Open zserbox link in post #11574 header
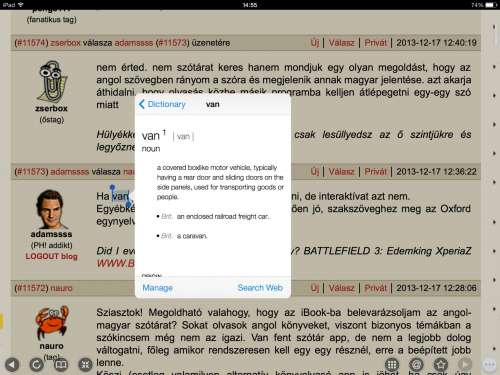 click(65, 43)
